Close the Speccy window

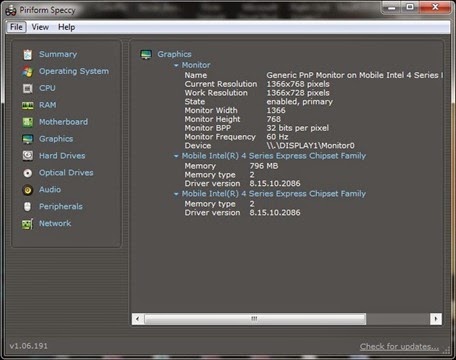tap(435, 7)
